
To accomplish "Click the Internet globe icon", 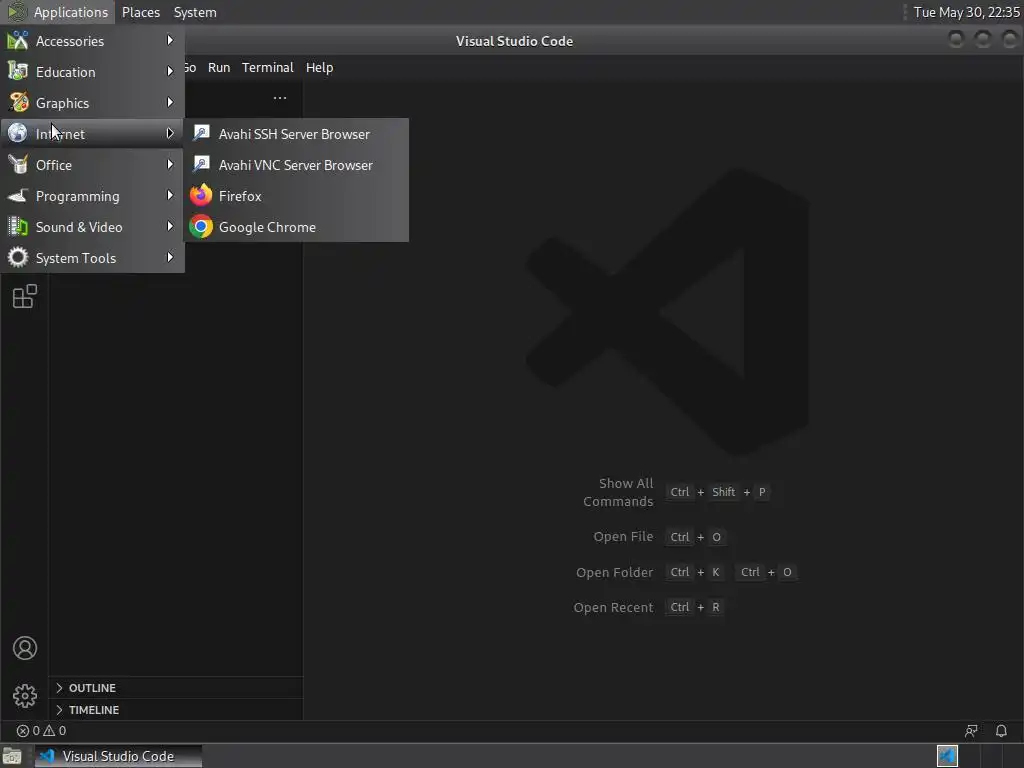I will [18, 133].
